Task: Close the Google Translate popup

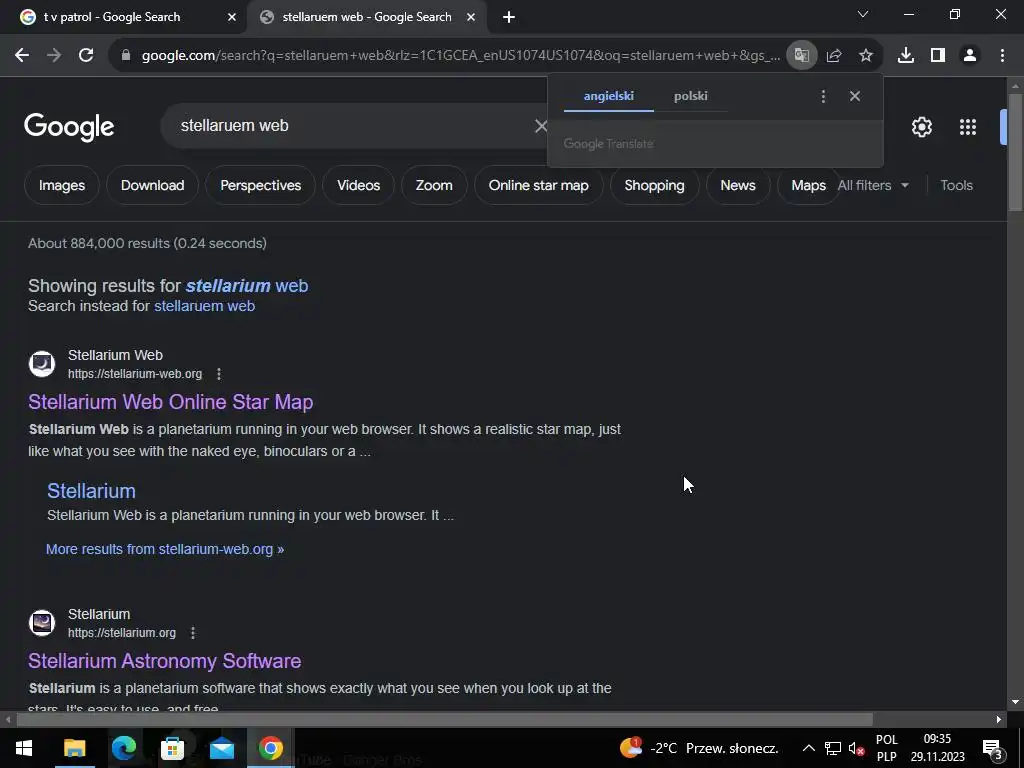Action: [854, 96]
